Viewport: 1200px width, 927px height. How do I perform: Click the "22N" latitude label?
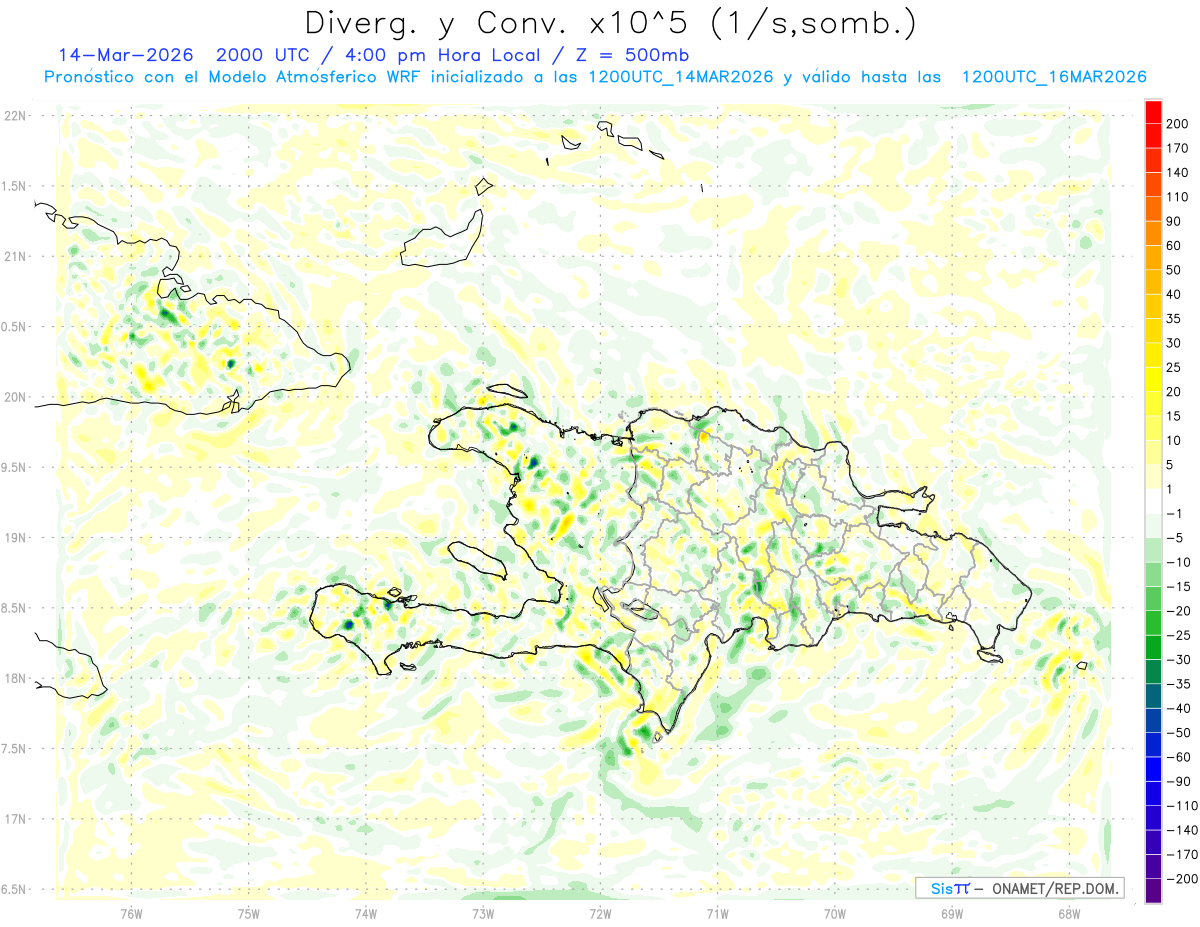pos(14,116)
